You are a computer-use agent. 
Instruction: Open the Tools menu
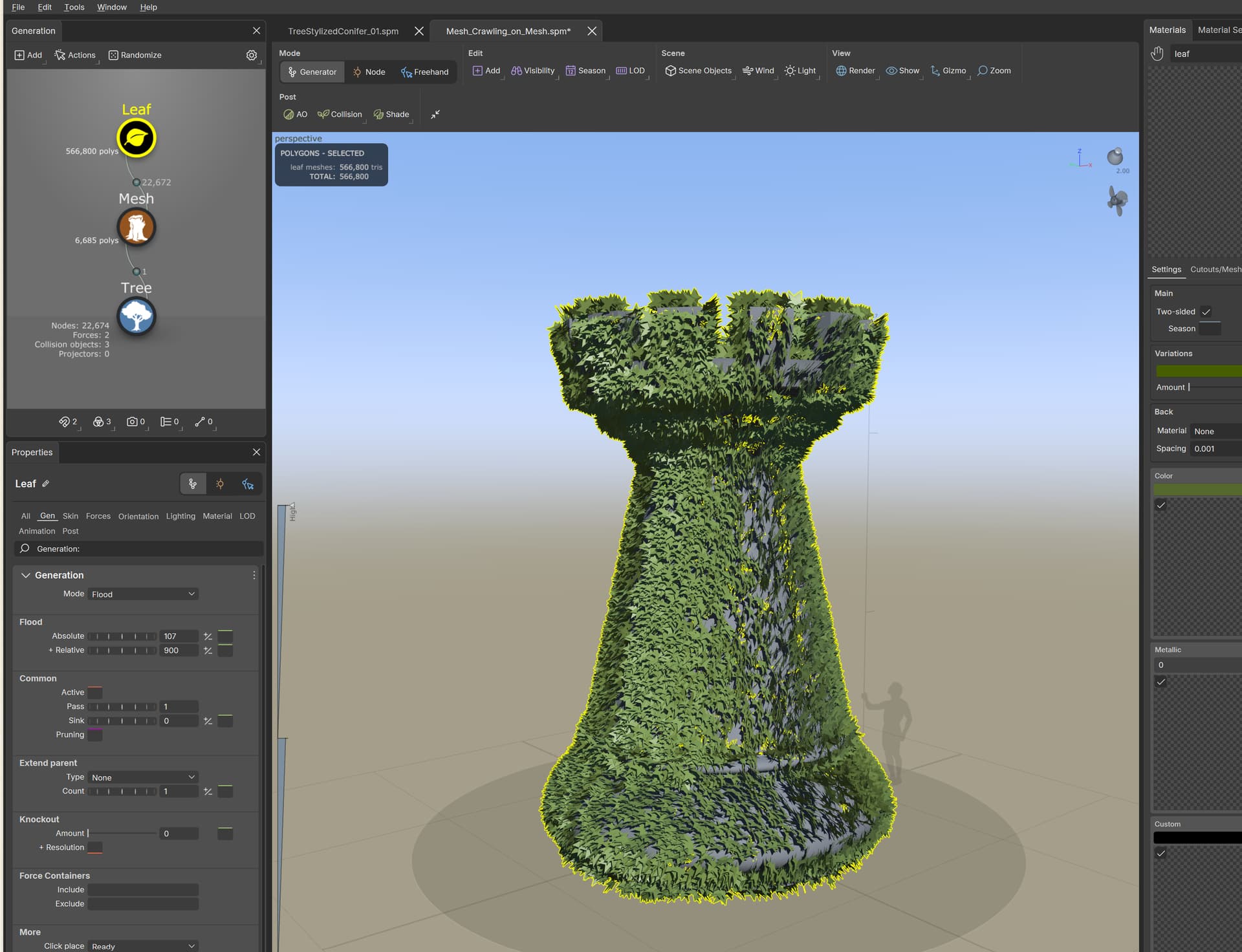(74, 7)
